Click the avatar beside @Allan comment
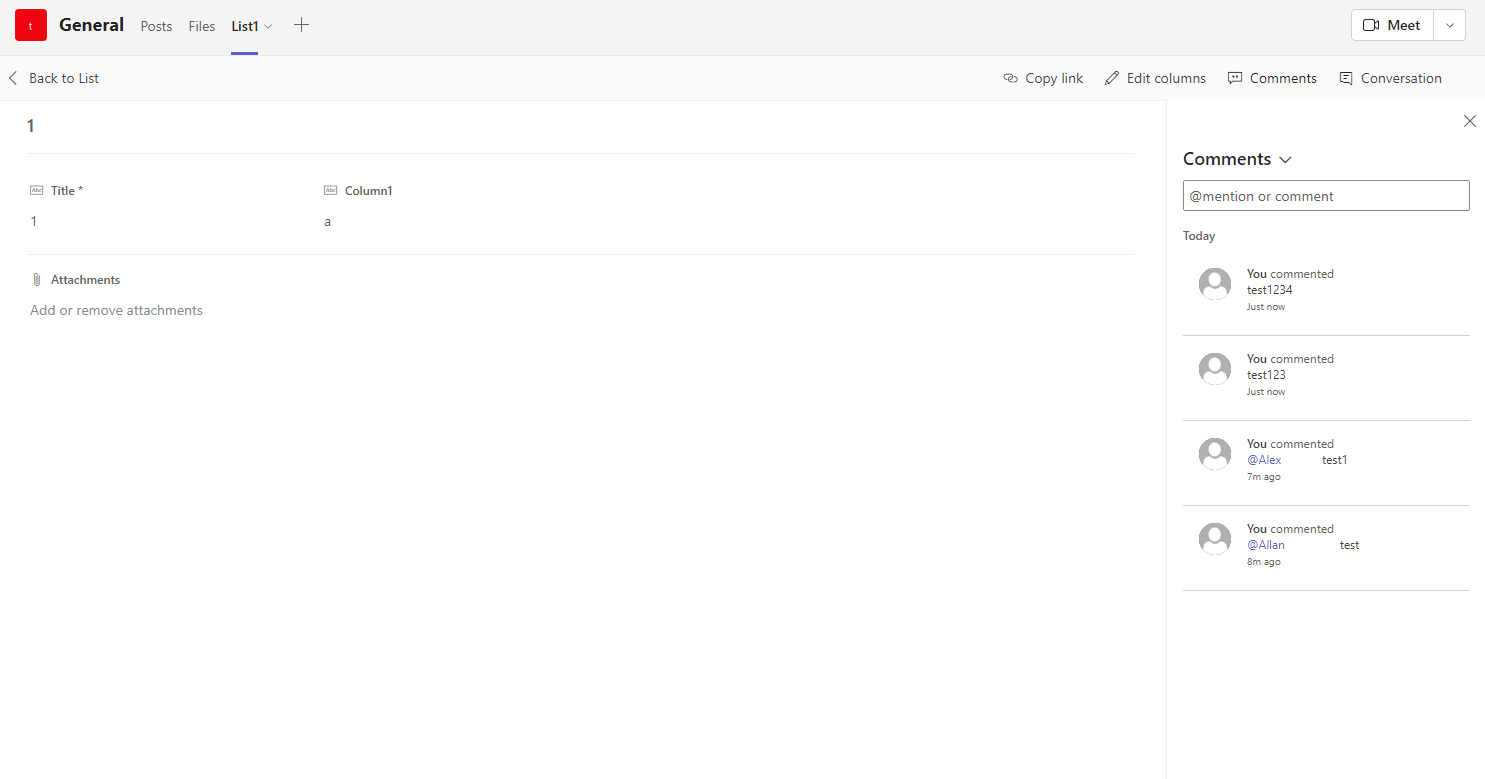Viewport: 1485px width, 779px height. click(1215, 539)
